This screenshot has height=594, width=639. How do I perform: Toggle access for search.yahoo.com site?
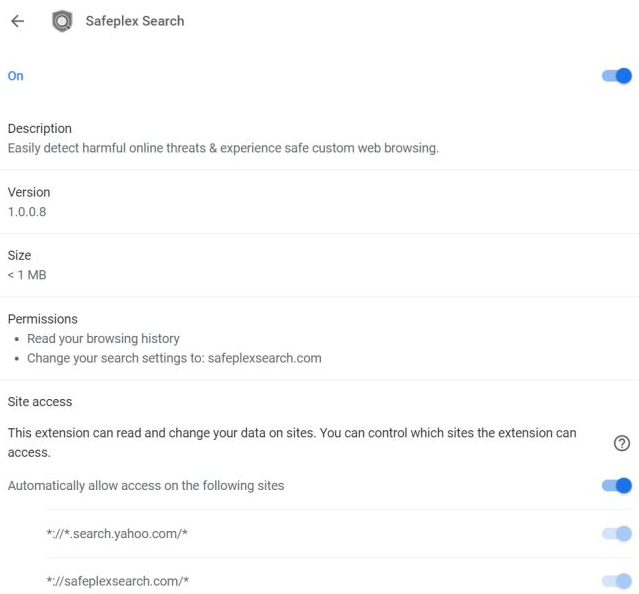point(616,534)
